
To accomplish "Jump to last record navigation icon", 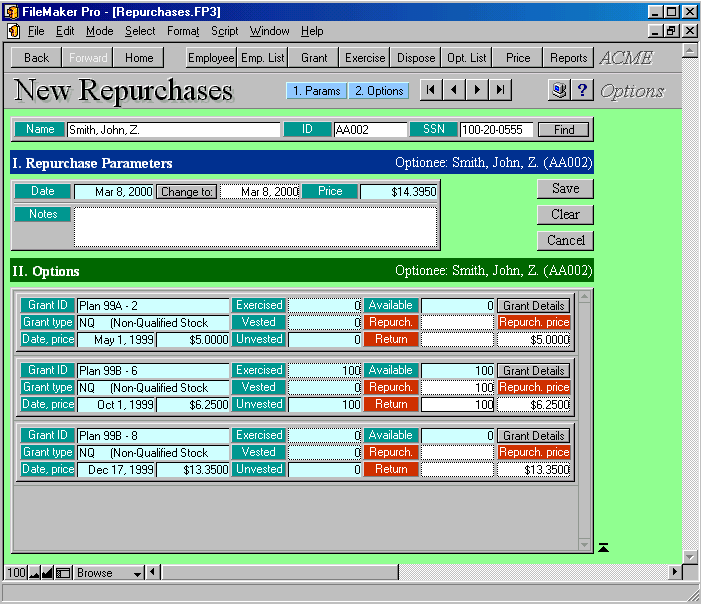I will (501, 90).
